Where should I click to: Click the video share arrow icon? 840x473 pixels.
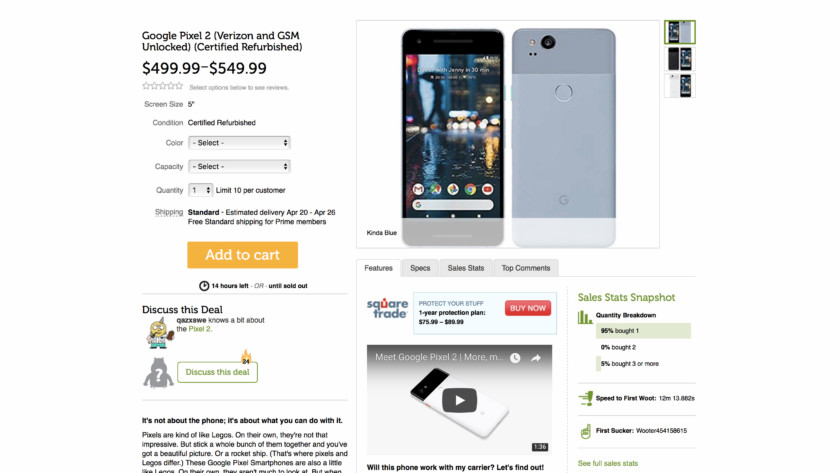tap(535, 358)
